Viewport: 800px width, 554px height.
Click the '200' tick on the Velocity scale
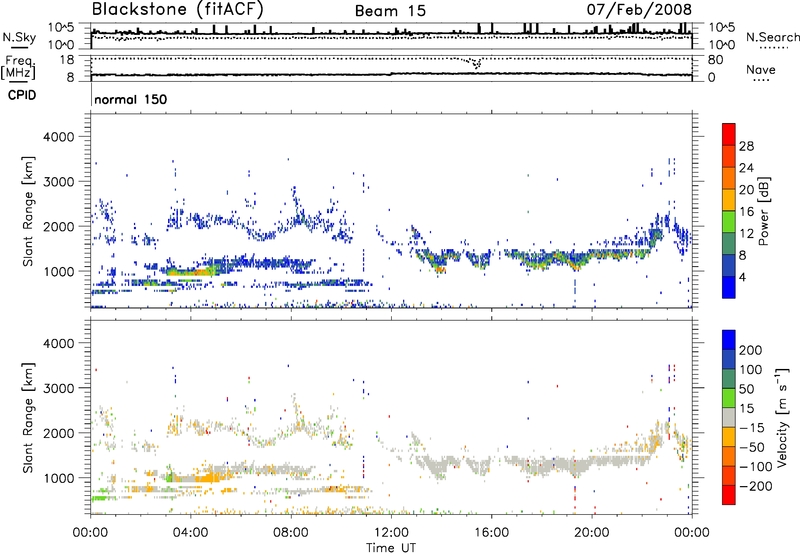coord(751,350)
